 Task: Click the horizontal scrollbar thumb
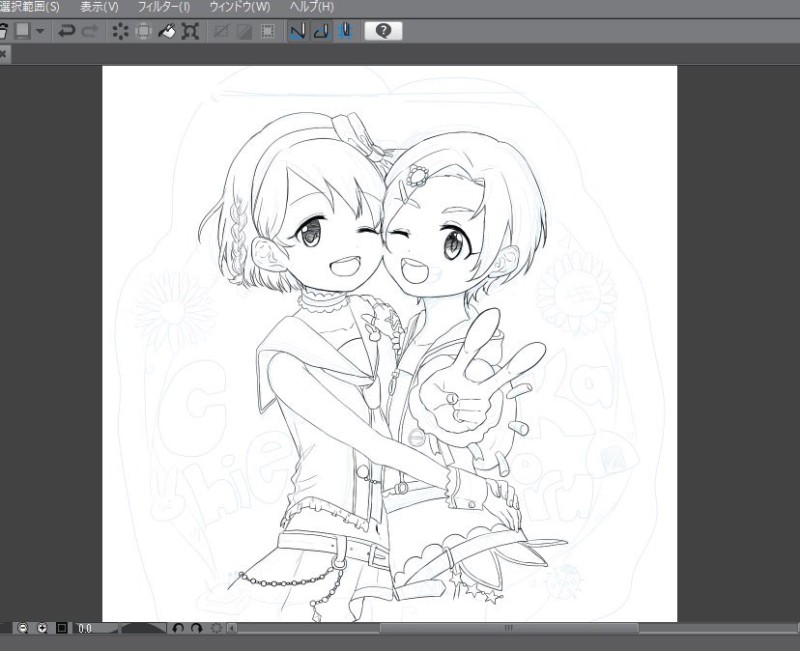click(509, 628)
